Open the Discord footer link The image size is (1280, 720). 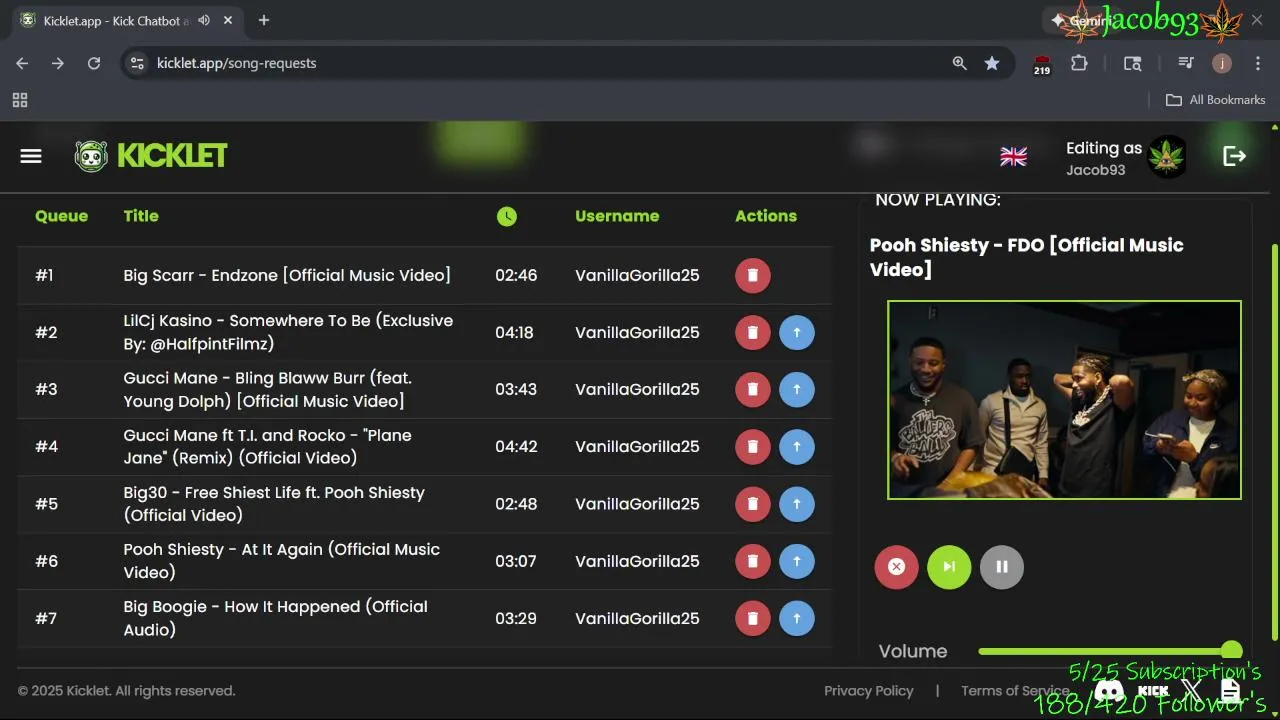tap(1109, 690)
